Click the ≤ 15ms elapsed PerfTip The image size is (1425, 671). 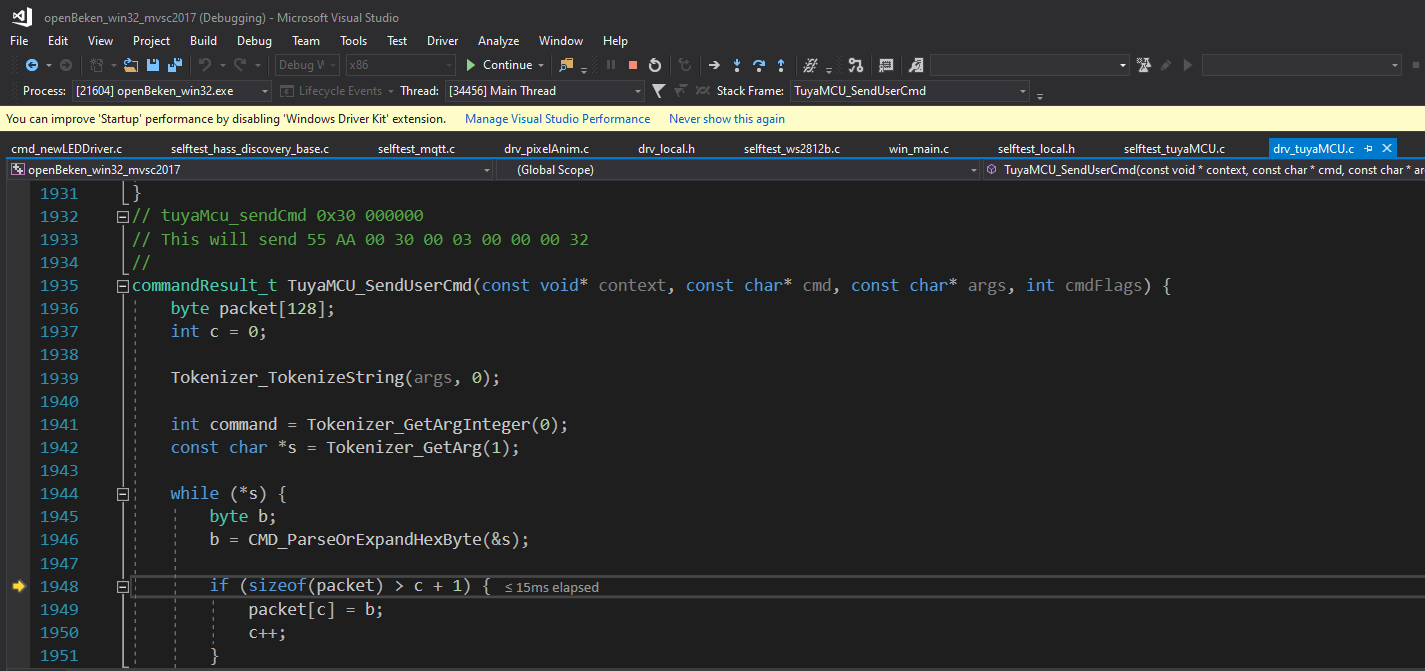click(x=551, y=587)
